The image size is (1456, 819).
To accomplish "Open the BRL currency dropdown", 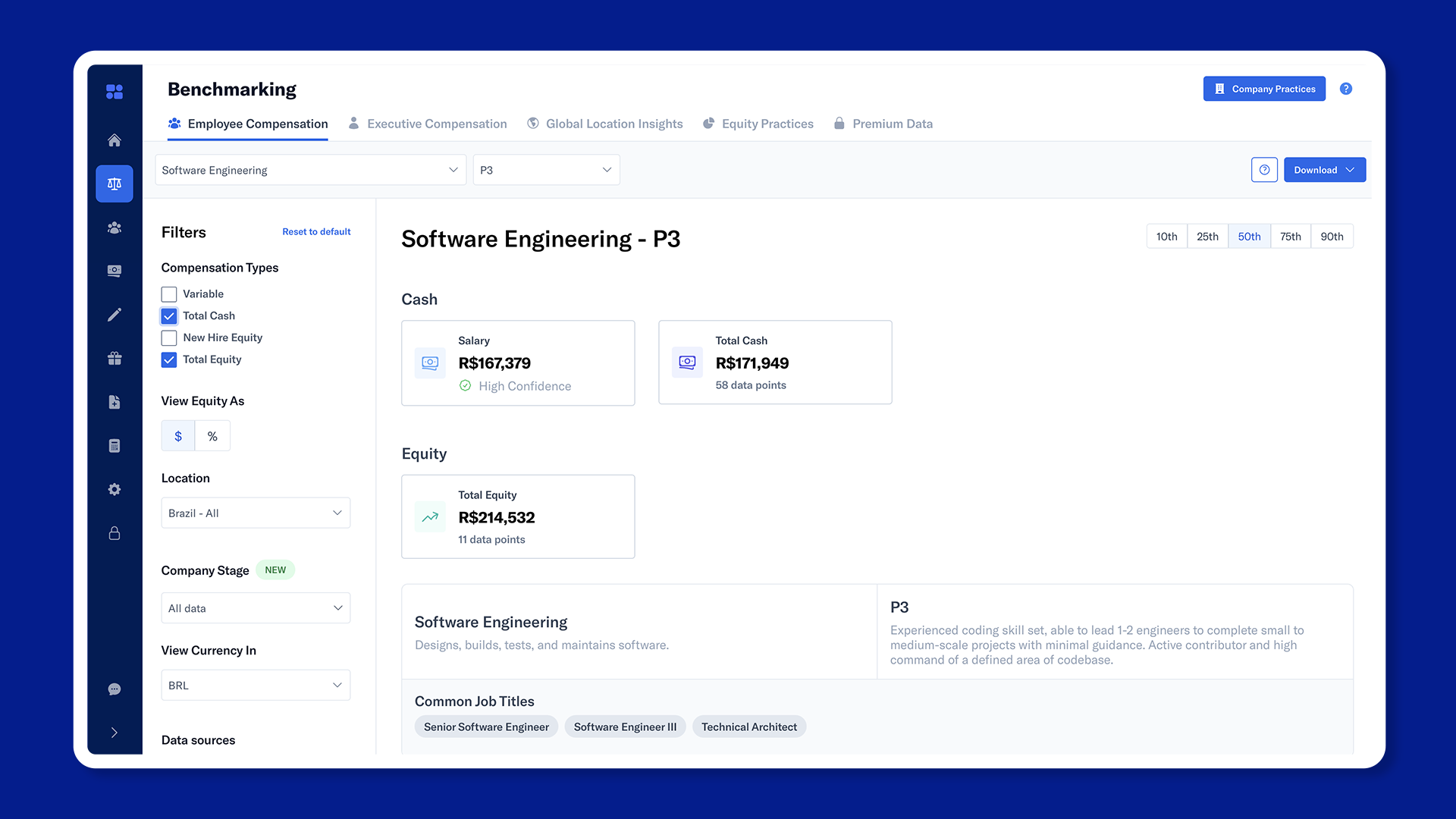I will tap(256, 686).
